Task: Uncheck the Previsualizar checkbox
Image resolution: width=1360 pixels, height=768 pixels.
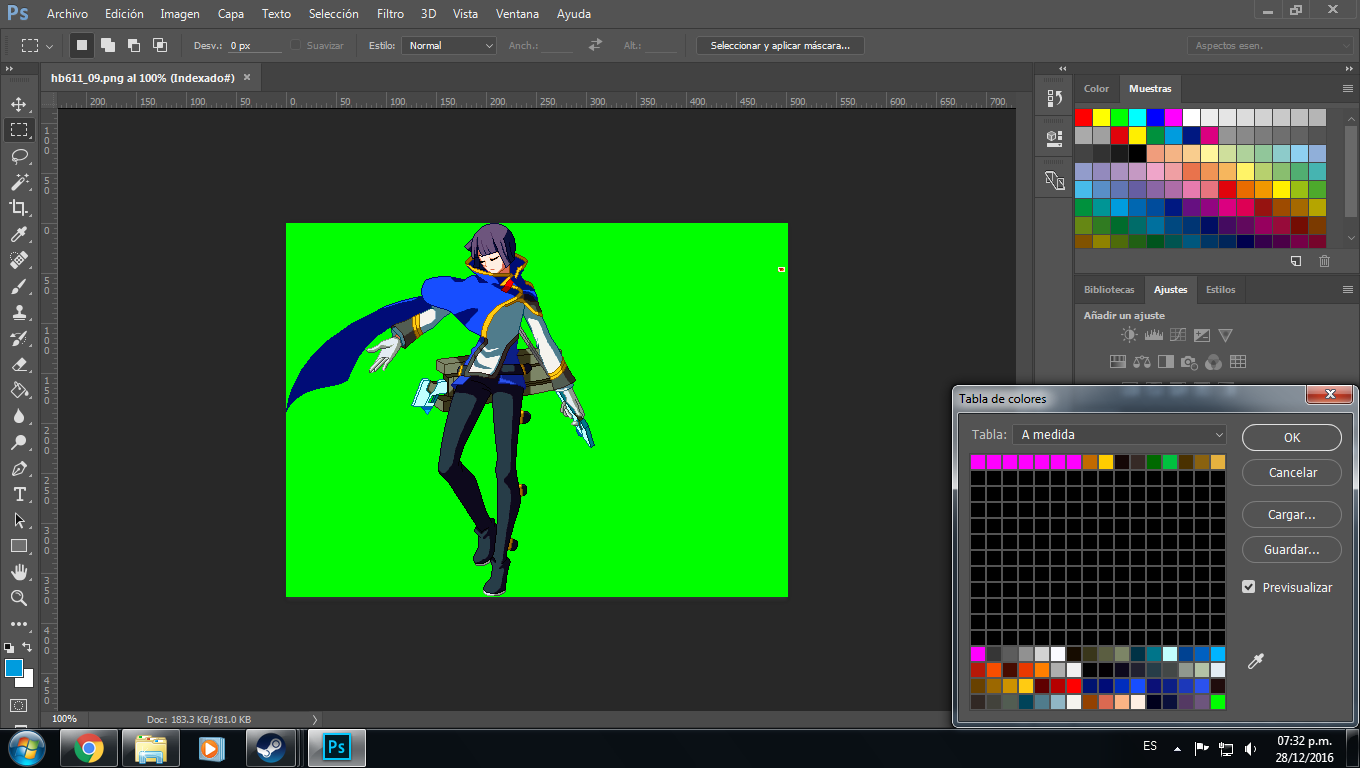Action: coord(1248,587)
